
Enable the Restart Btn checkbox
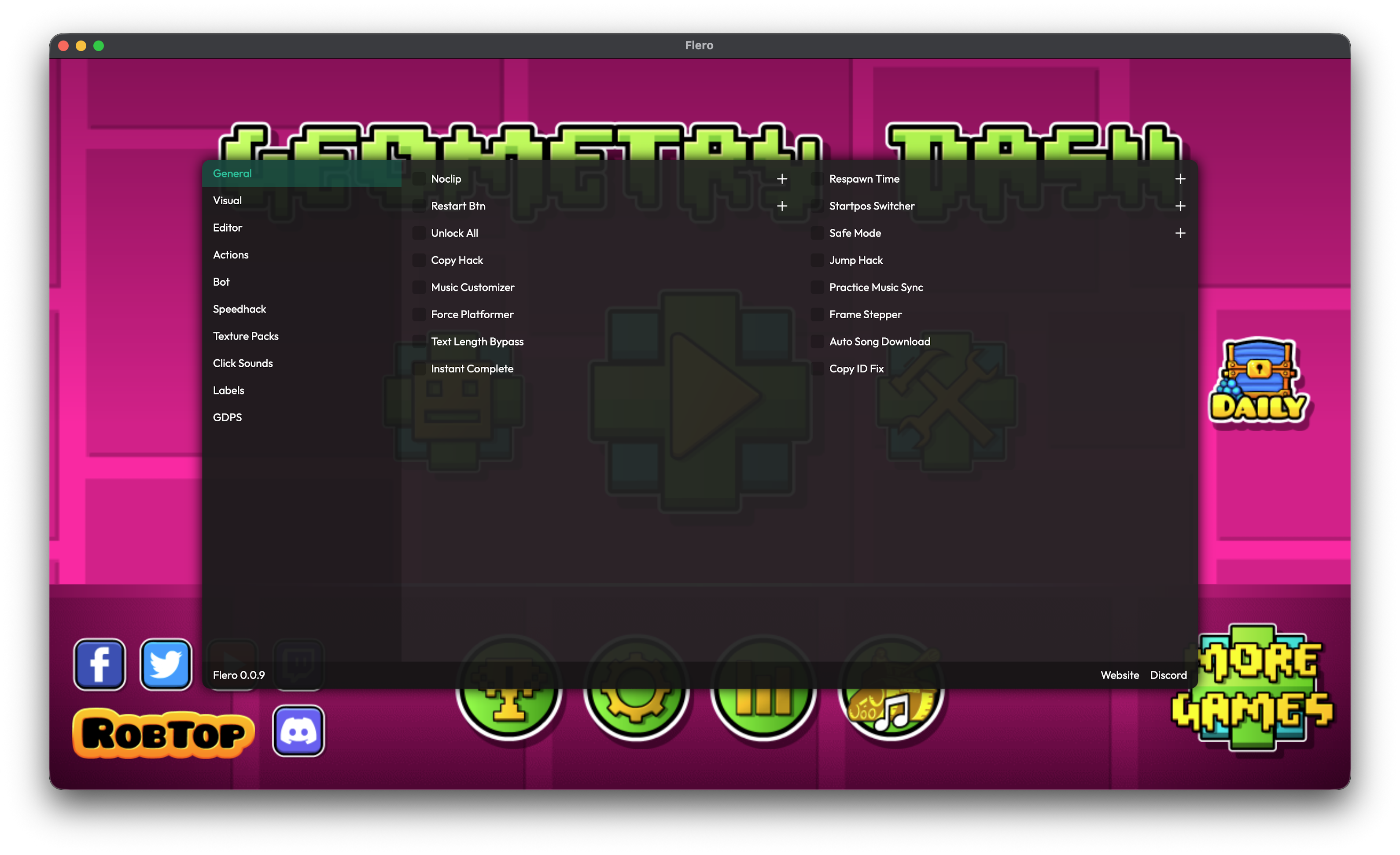419,206
